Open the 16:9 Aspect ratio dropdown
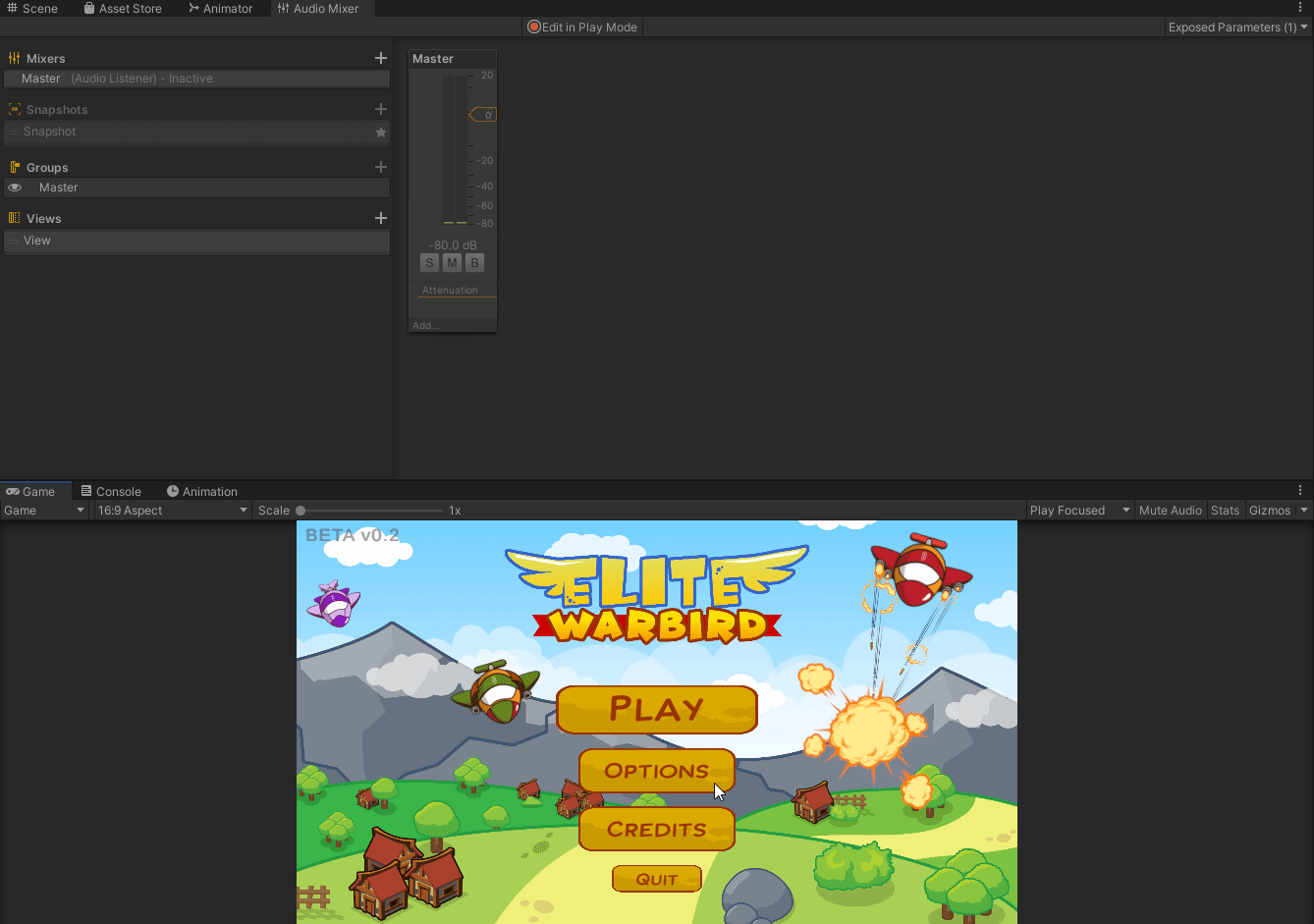1314x924 pixels. click(x=172, y=510)
